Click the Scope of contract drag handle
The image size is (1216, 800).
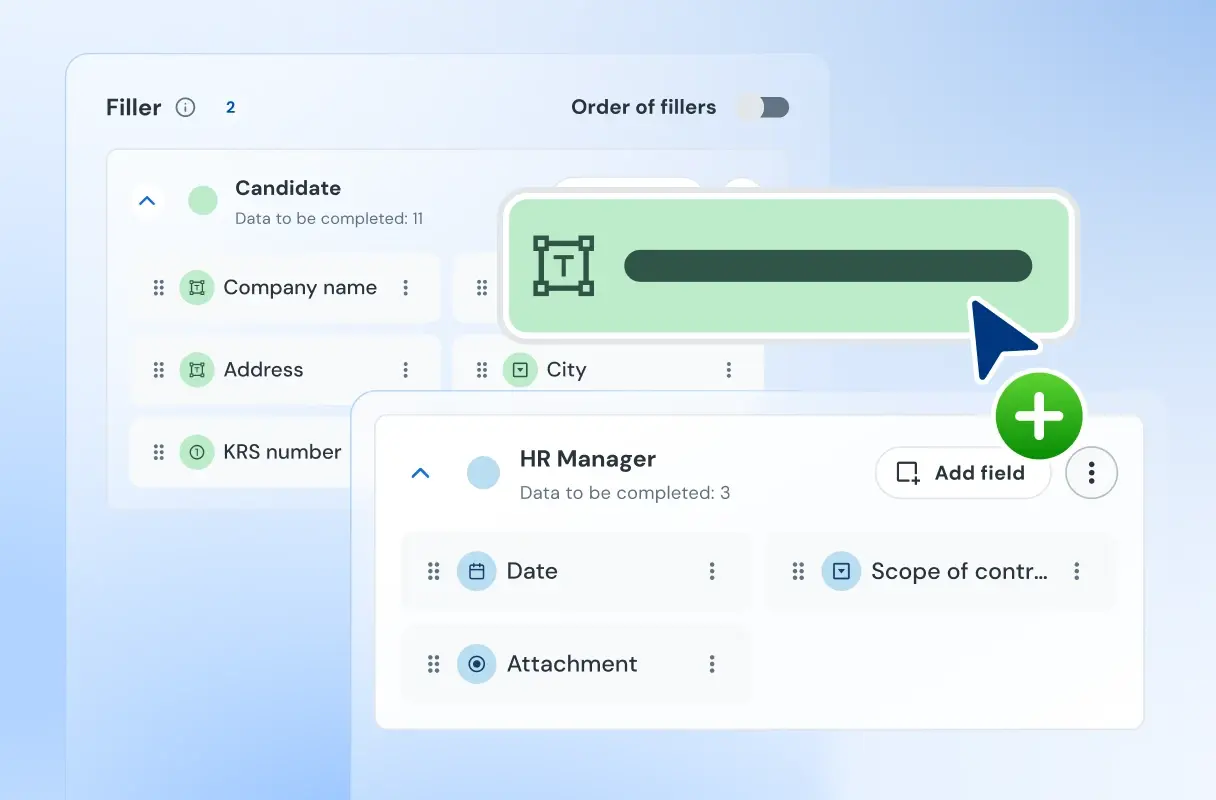click(798, 571)
